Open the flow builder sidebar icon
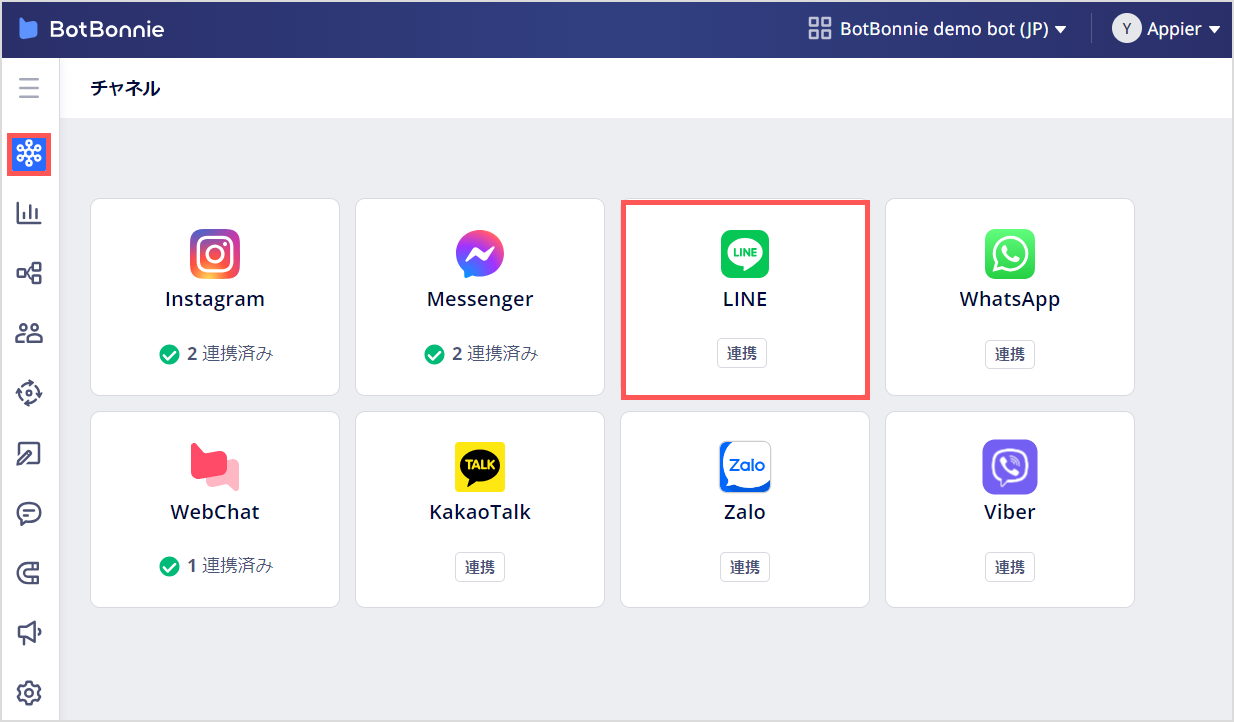Screen dimensions: 1234x722 (x=29, y=273)
